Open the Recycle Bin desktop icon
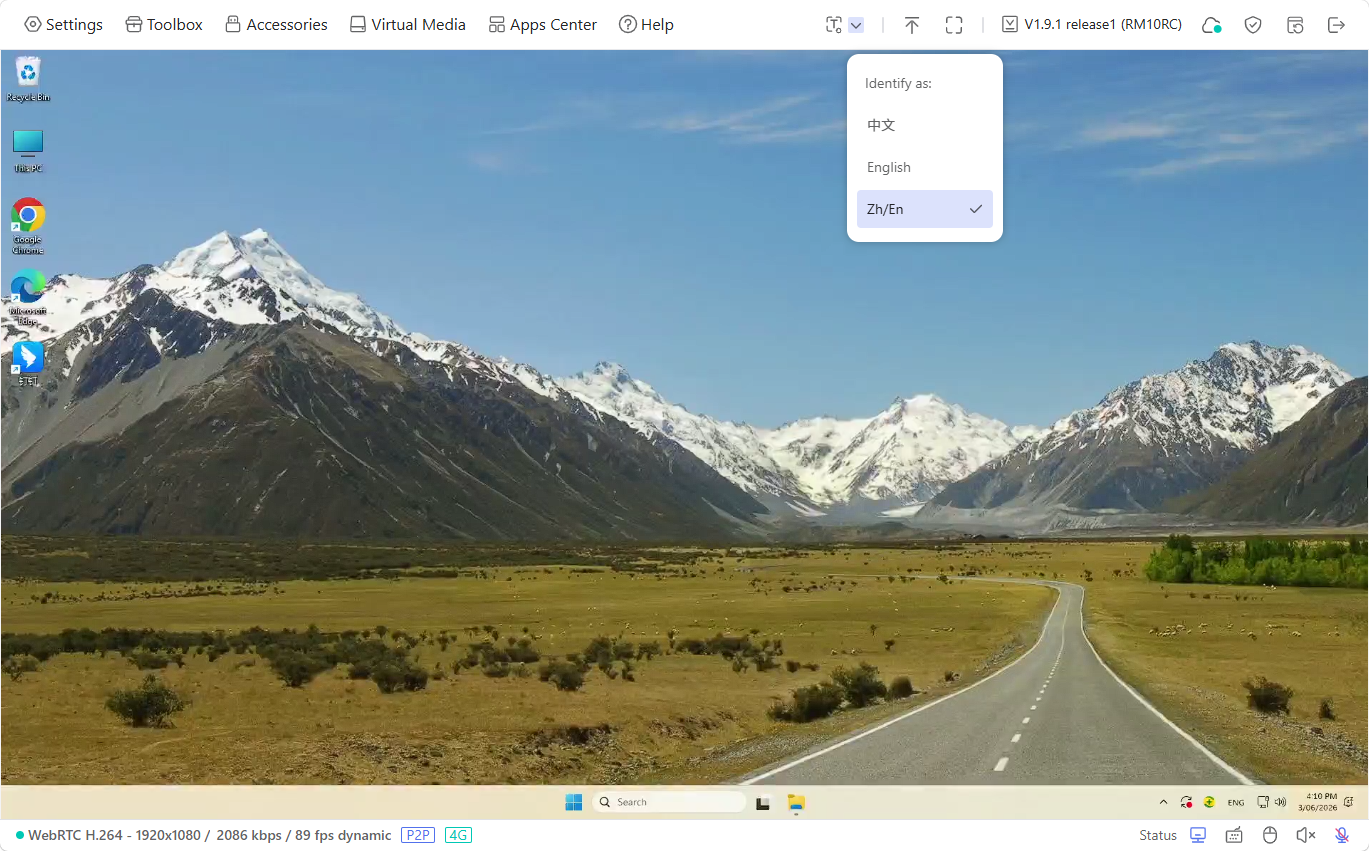1369x851 pixels. (x=28, y=79)
